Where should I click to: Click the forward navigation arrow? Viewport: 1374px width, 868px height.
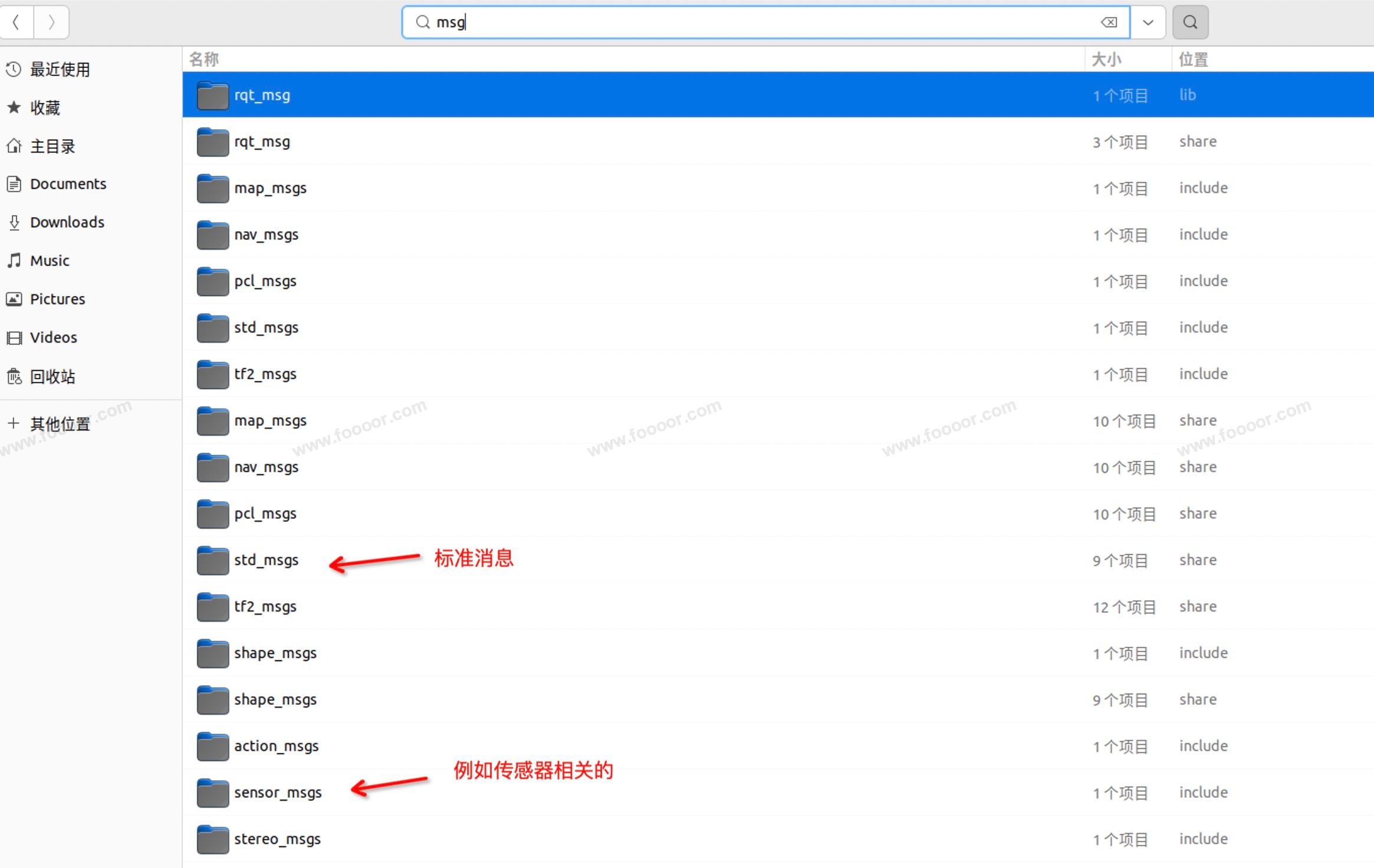(x=51, y=22)
